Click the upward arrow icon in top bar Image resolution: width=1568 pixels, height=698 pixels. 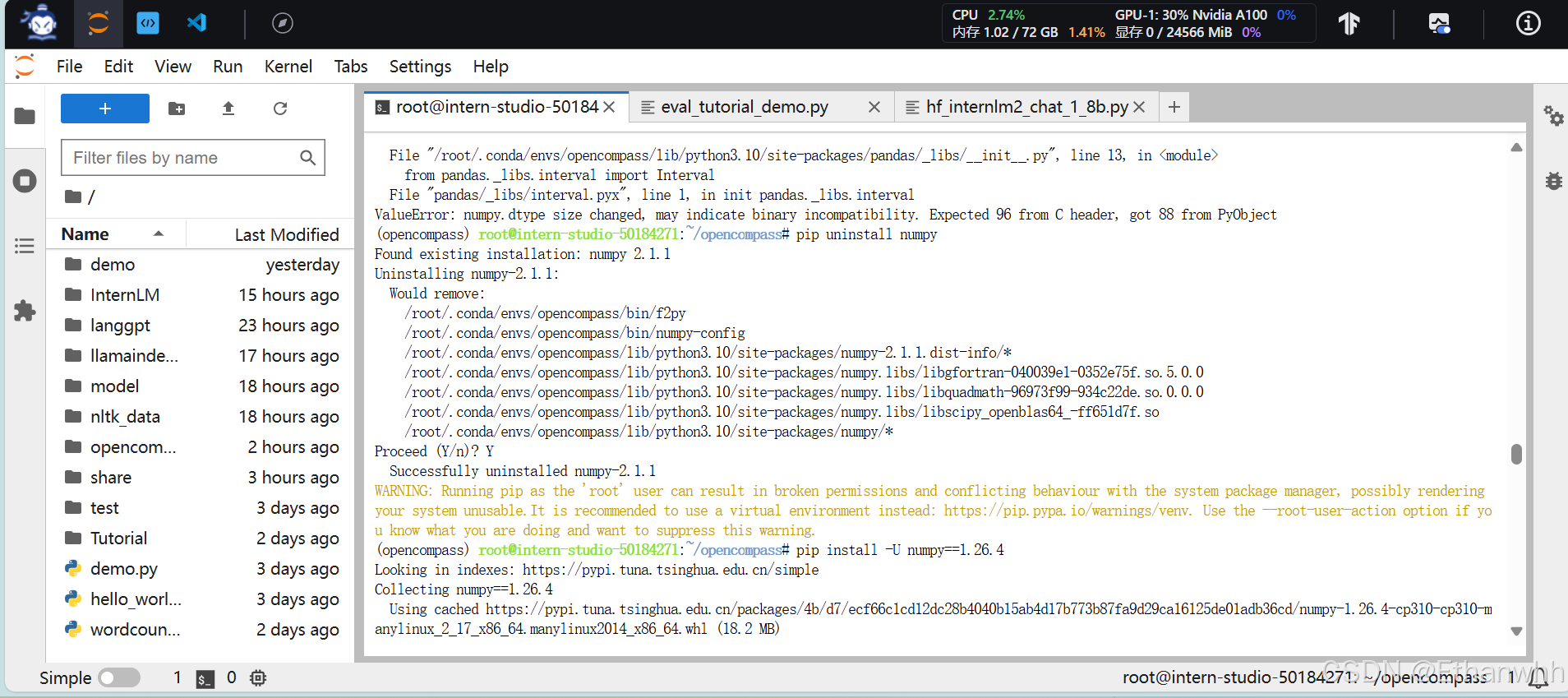coord(1349,23)
